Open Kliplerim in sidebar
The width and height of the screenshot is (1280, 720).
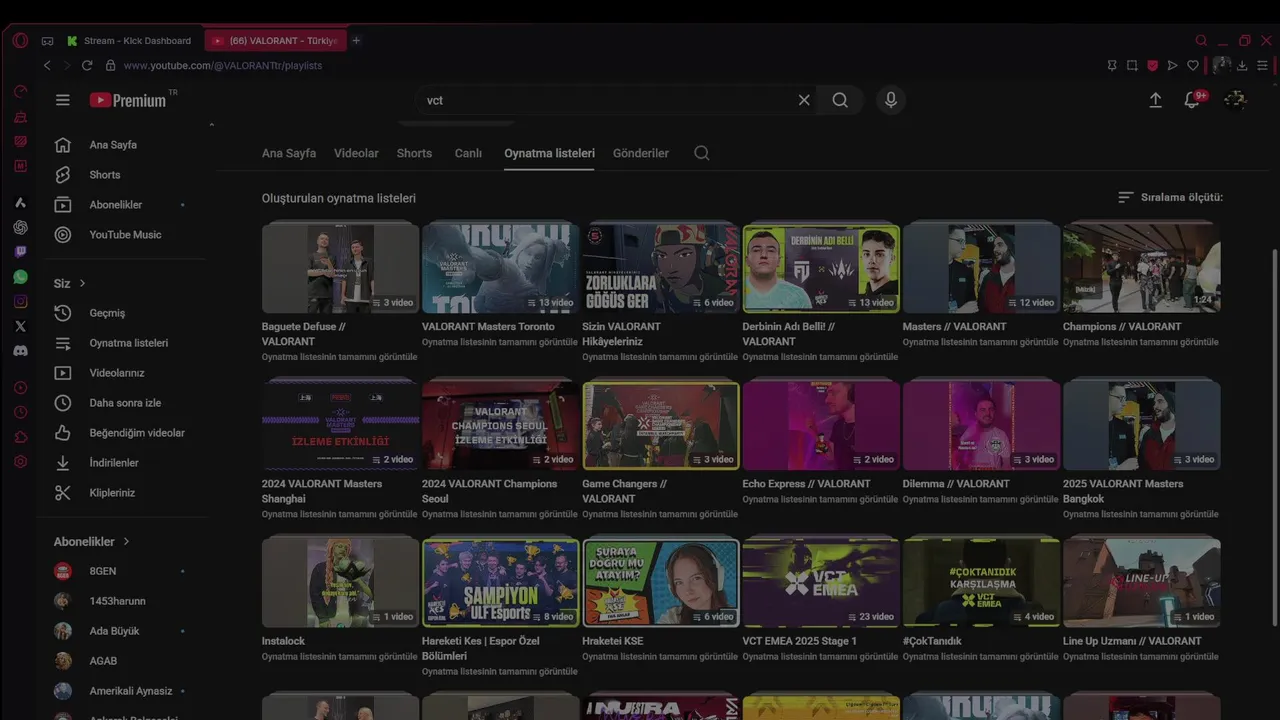tap(127, 493)
